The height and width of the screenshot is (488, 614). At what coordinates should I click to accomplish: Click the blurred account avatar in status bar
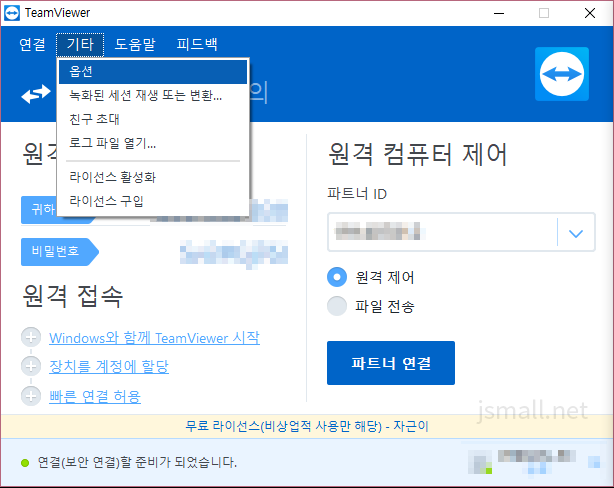(480, 463)
